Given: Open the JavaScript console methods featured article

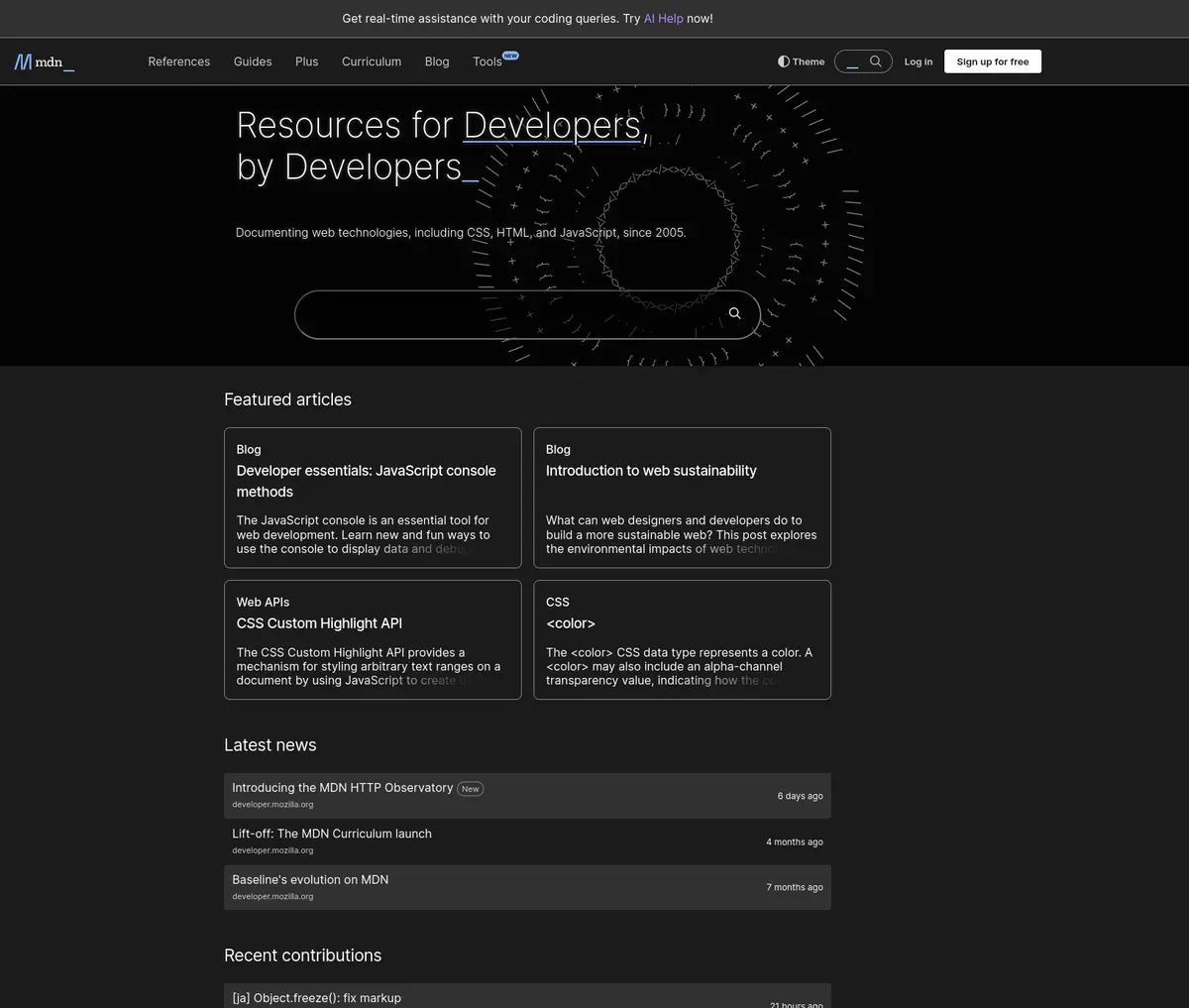Looking at the screenshot, I should [x=366, y=481].
